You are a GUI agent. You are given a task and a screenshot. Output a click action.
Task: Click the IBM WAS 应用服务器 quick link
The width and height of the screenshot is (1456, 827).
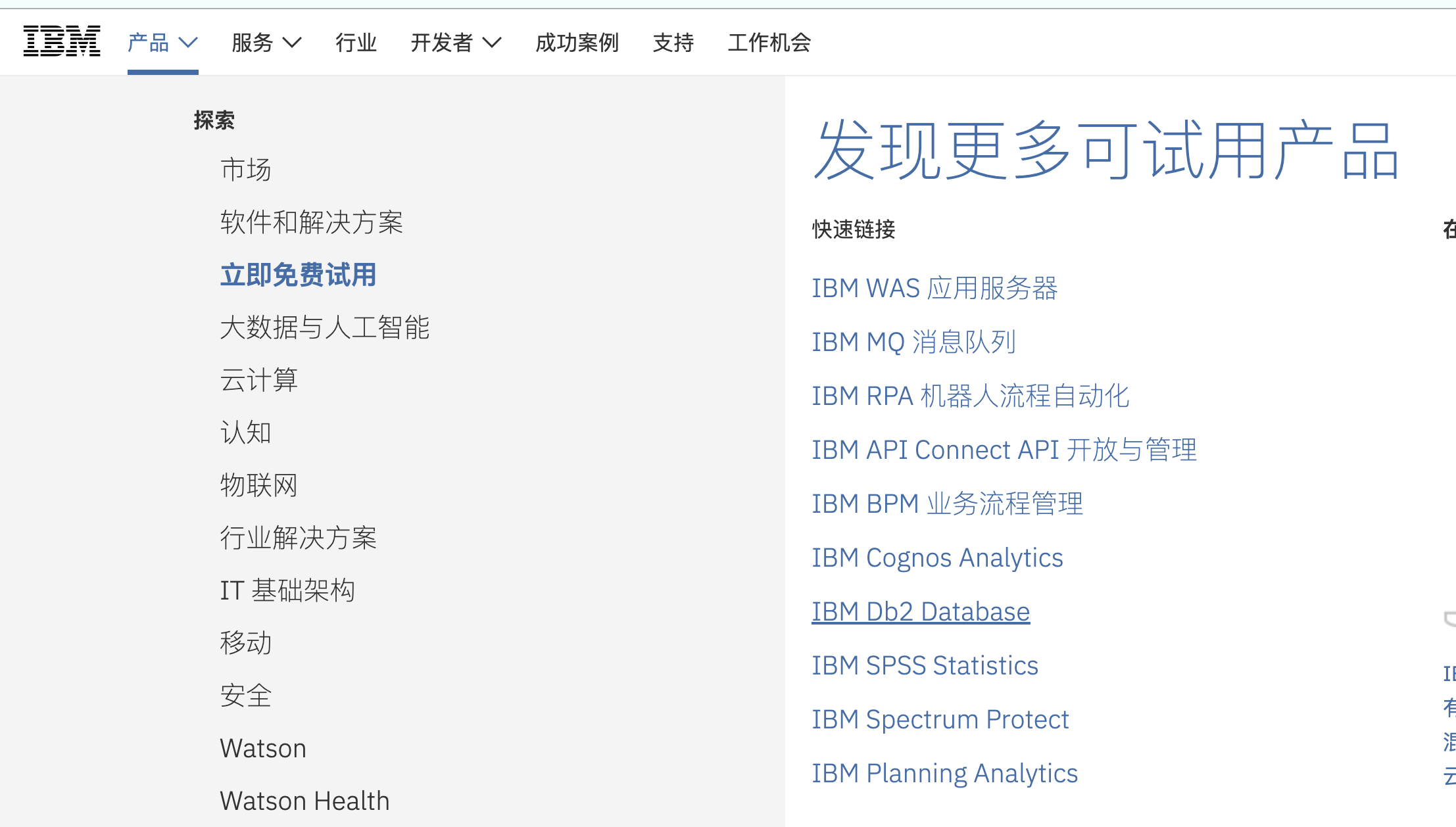click(934, 288)
